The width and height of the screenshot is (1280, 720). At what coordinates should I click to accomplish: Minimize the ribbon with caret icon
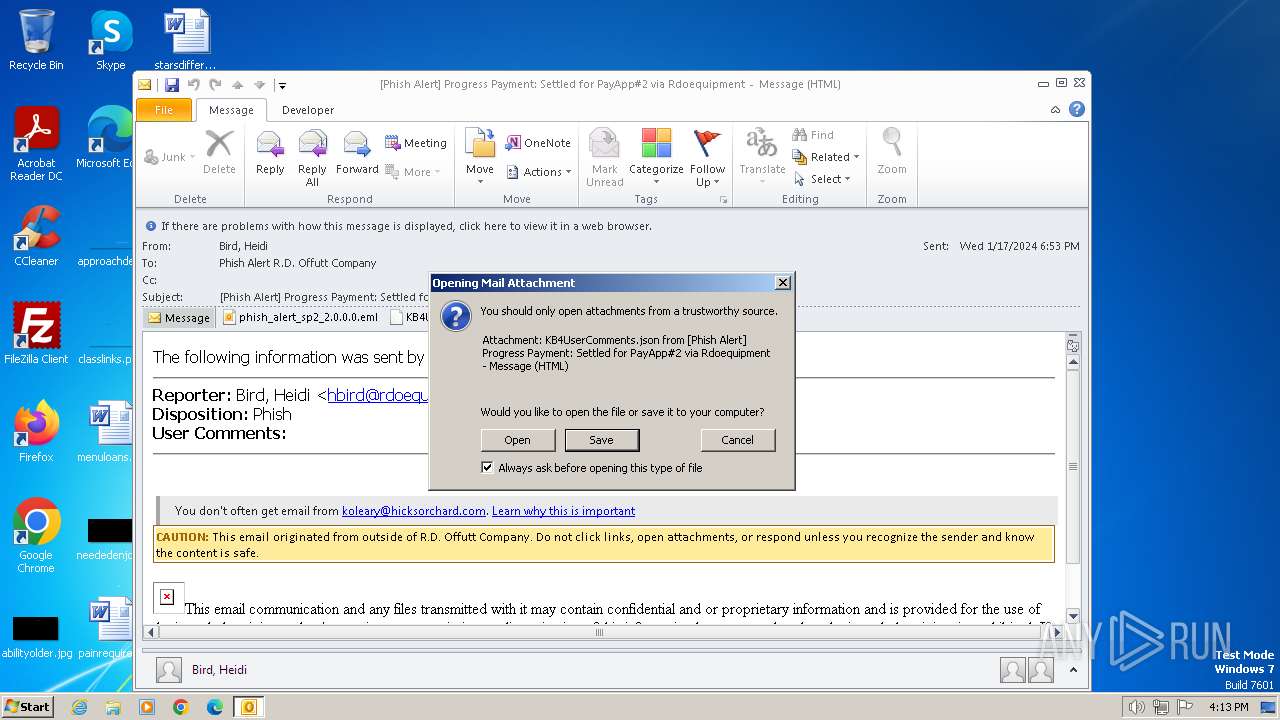pyautogui.click(x=1056, y=110)
